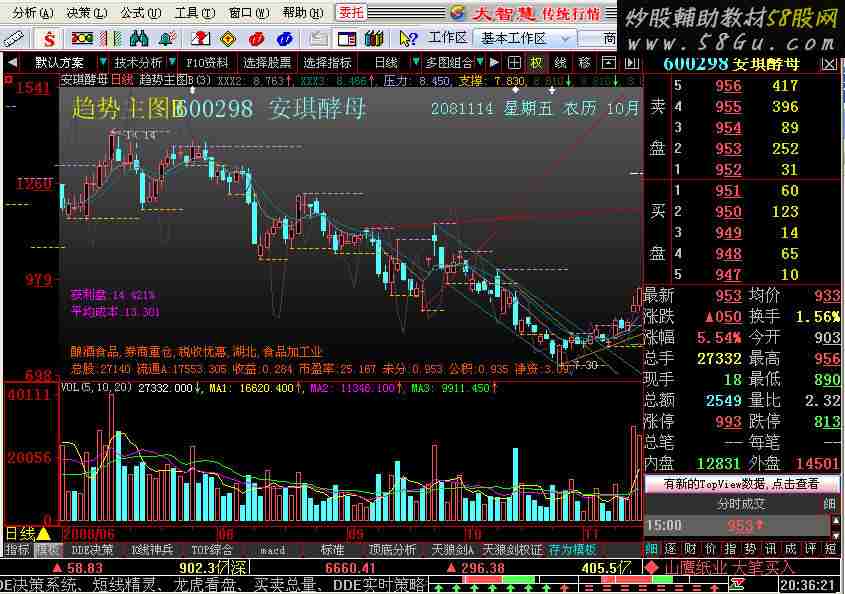Click the 山鹰纸业 大笔买入 news ticker

[729, 568]
